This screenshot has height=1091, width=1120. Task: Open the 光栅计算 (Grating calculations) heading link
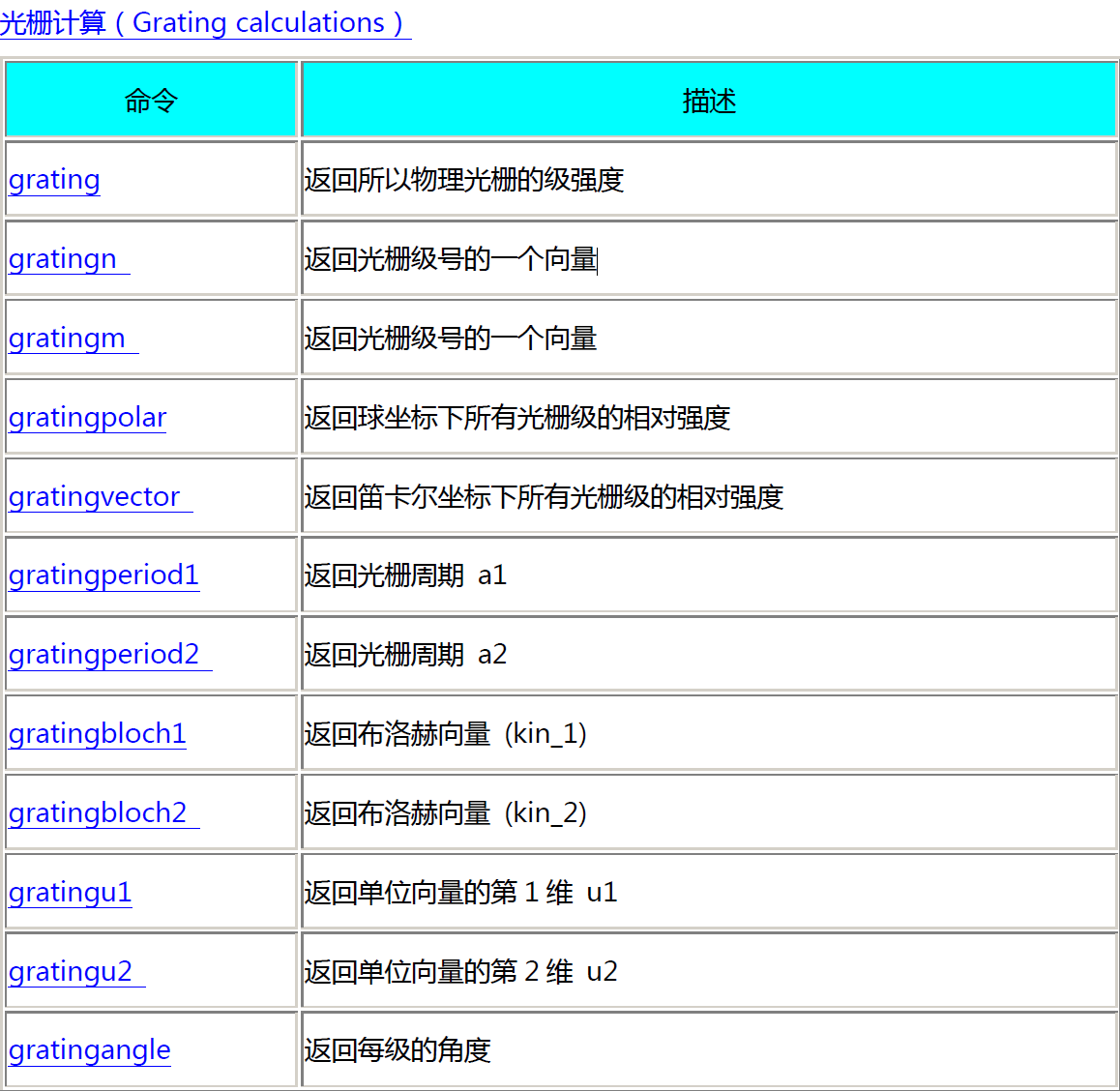(x=205, y=23)
